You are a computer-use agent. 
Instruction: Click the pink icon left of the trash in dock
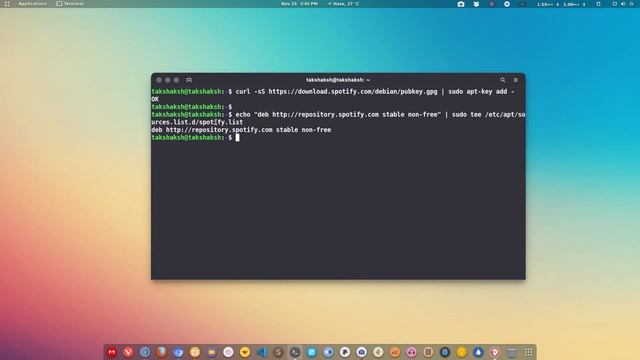click(x=495, y=352)
